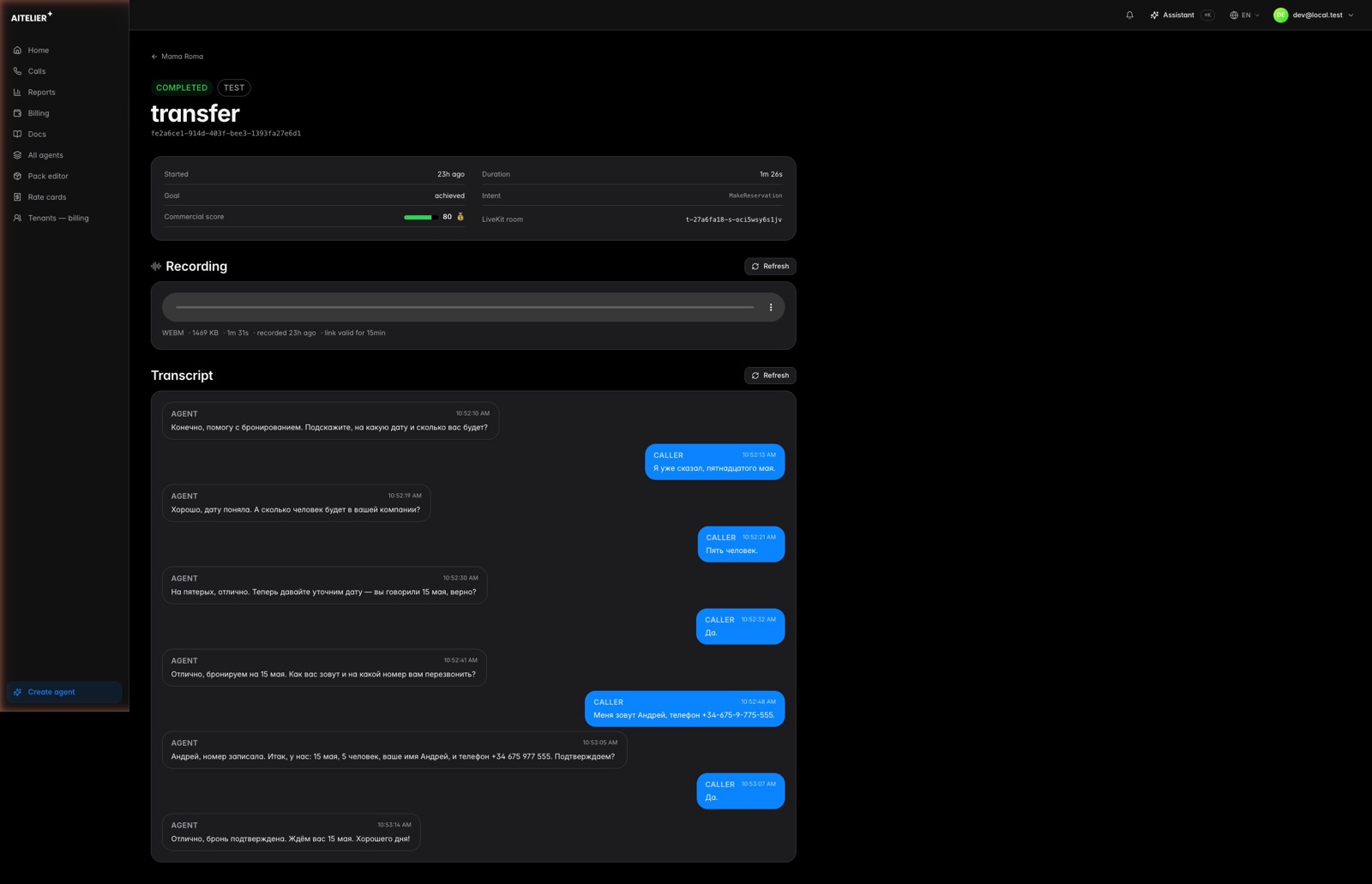Click agent message sent 10:52:19 AM
Viewport: 1372px width, 884px height.
coord(296,502)
